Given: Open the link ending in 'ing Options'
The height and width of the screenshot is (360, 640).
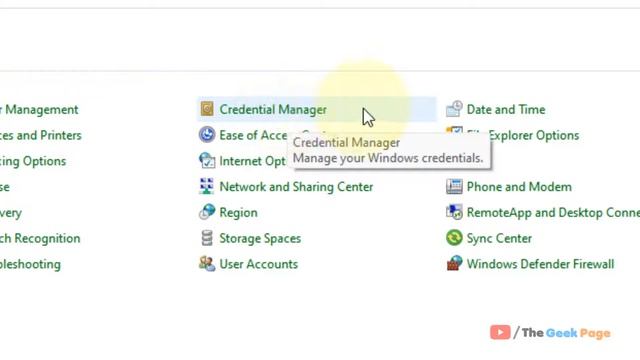Looking at the screenshot, I should point(33,161).
